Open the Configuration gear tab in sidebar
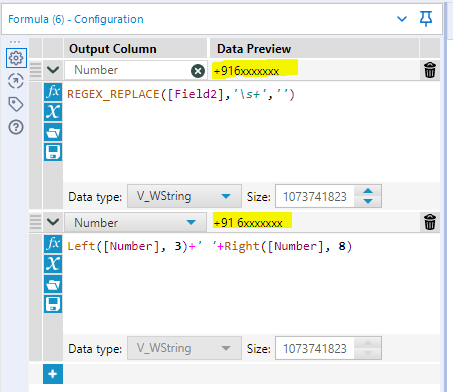The image size is (453, 392). [x=16, y=58]
